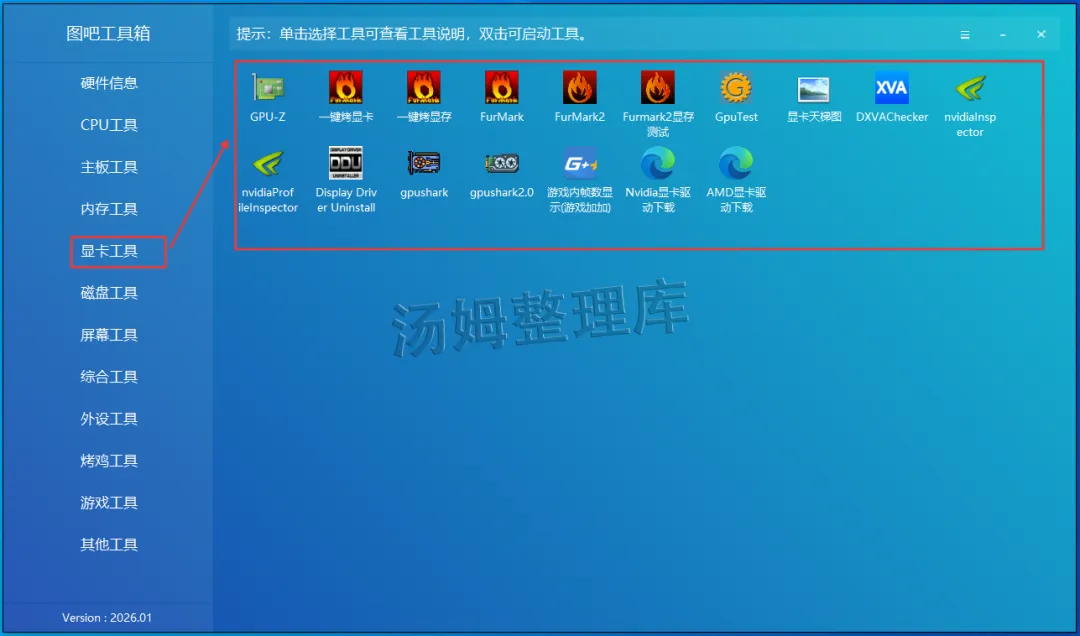This screenshot has height=636, width=1080.
Task: Select the GPU-Z tool icon
Action: pyautogui.click(x=268, y=88)
